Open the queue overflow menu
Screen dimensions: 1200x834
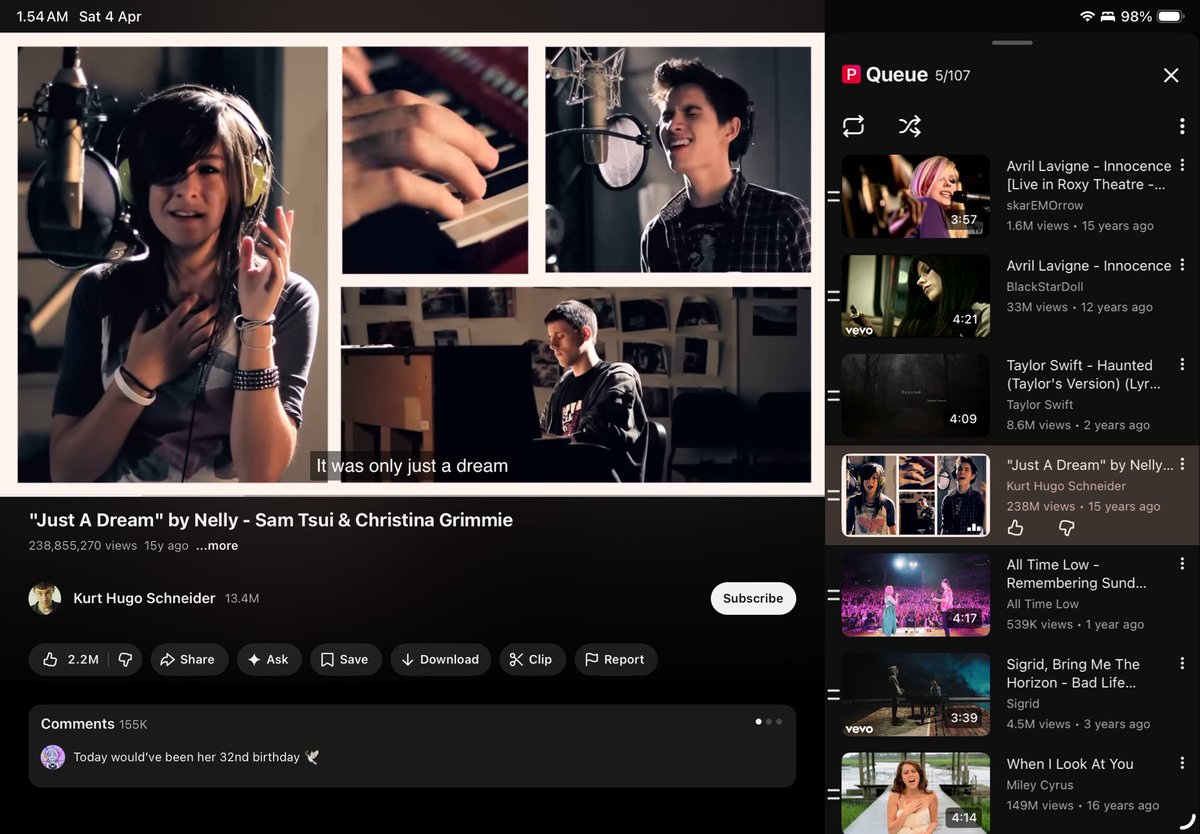1182,126
